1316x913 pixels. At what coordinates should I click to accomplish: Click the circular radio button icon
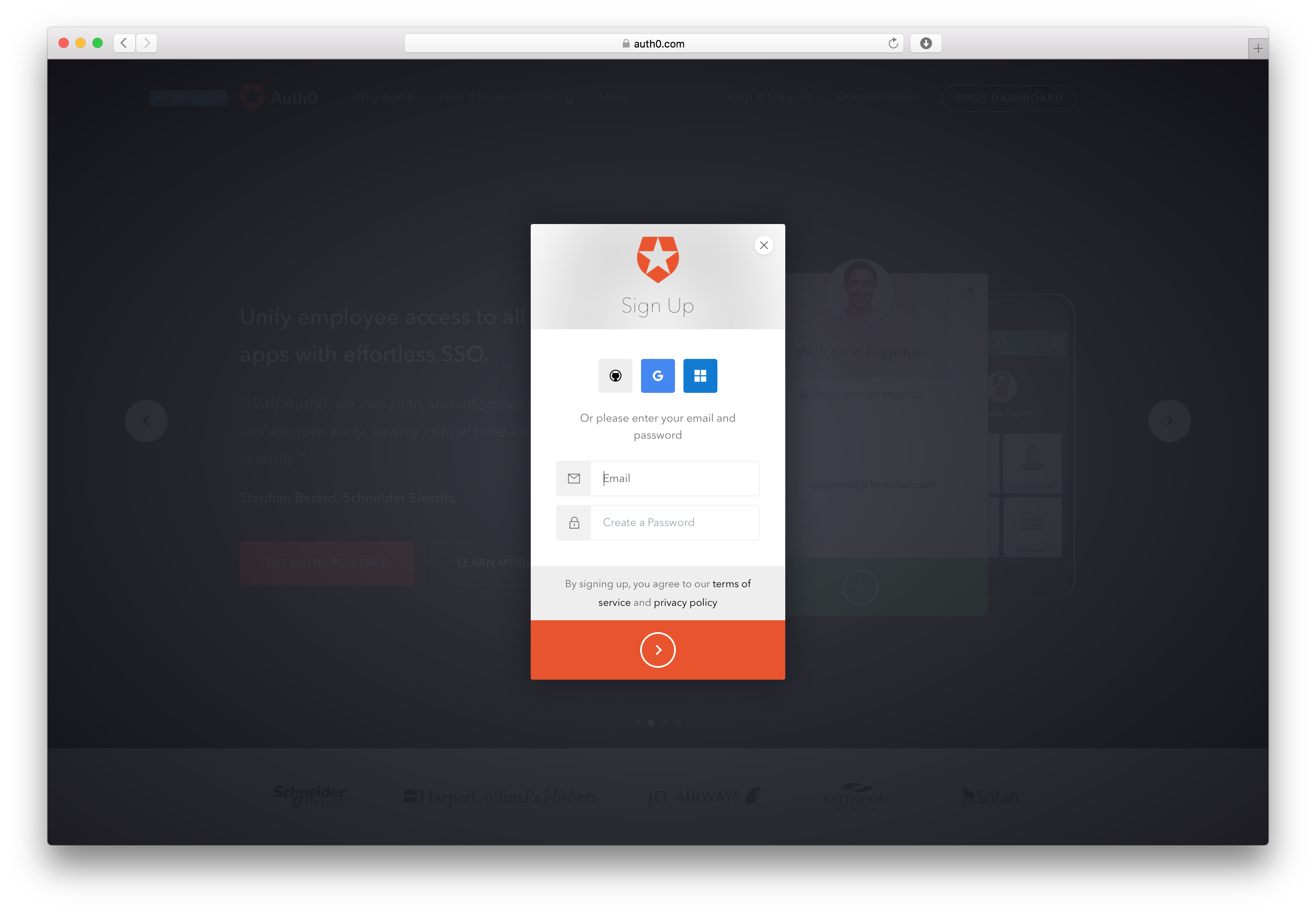615,375
